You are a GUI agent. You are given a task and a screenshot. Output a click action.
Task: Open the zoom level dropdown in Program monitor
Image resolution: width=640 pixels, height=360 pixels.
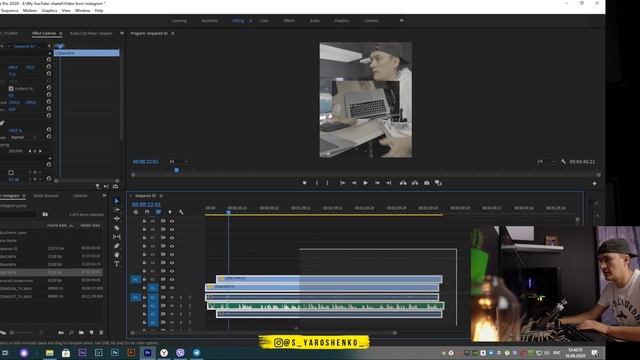click(x=178, y=162)
